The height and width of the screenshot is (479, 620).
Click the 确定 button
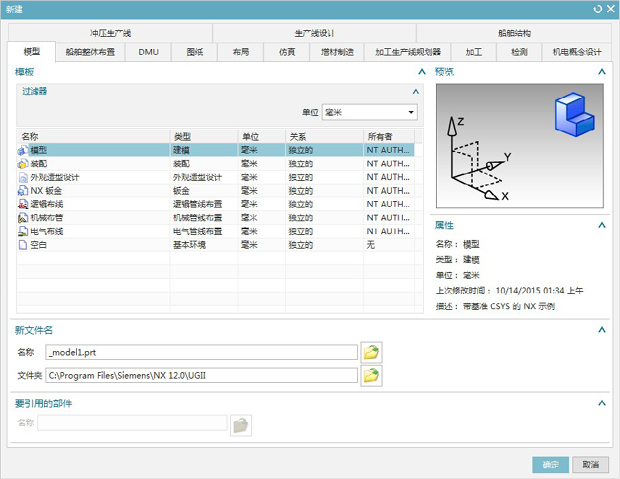pos(551,465)
